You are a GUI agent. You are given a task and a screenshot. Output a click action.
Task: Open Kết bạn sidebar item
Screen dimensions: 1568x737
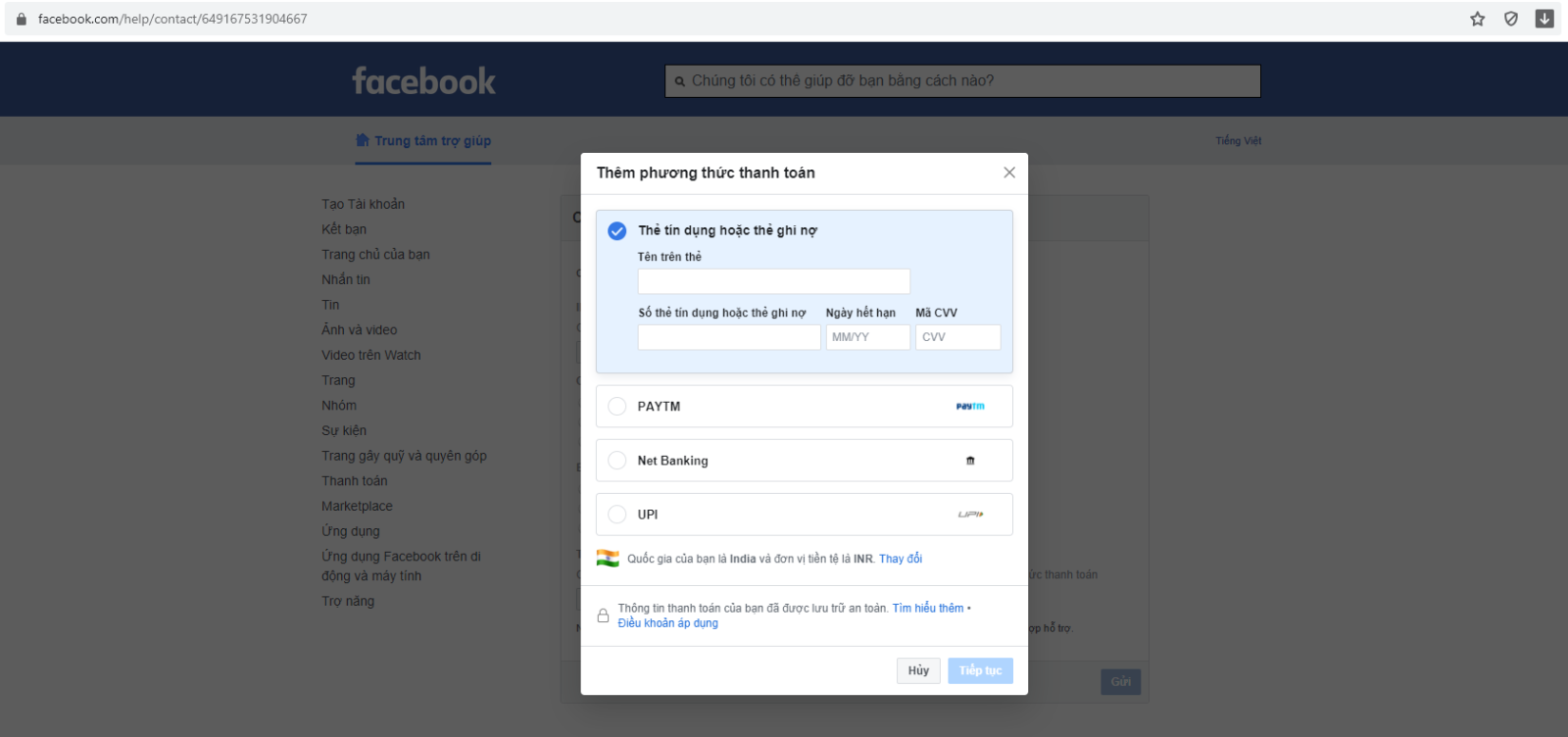(344, 229)
